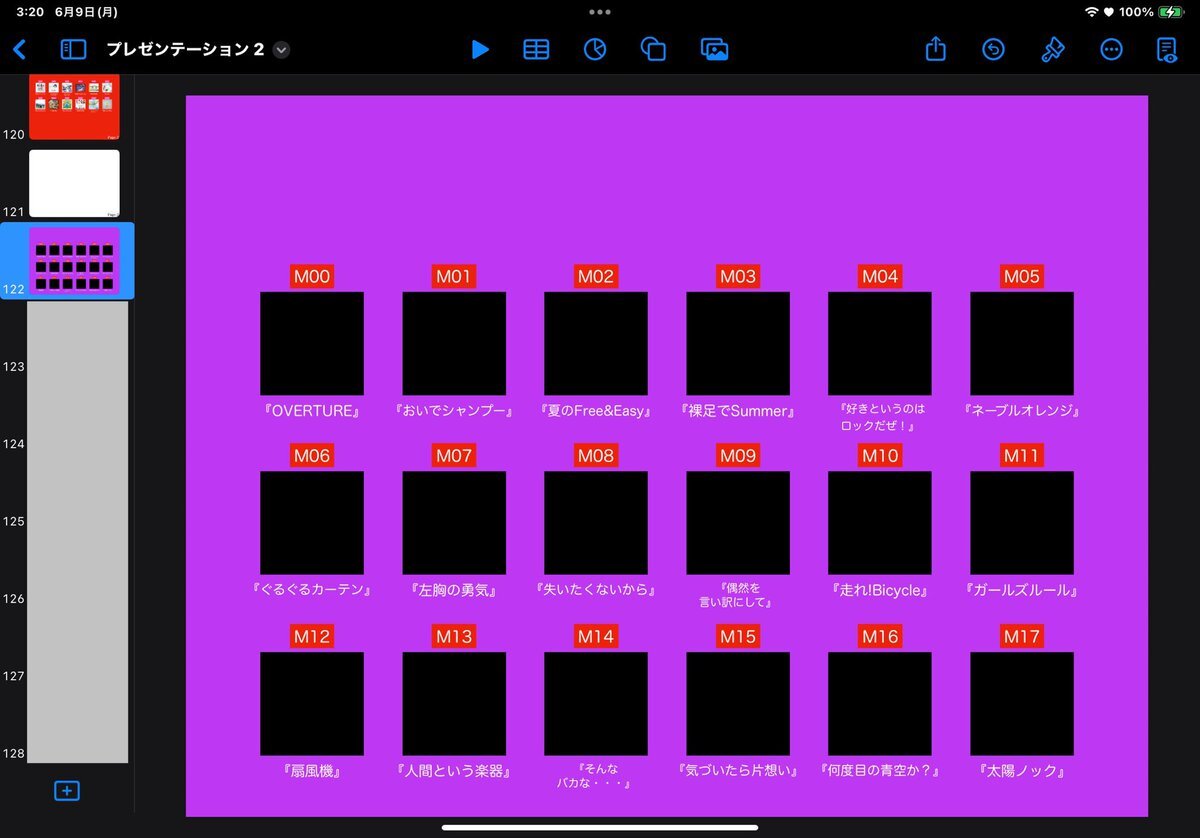Select the 『夏のFree&Easy』 caption
The image size is (1200, 838).
(596, 411)
